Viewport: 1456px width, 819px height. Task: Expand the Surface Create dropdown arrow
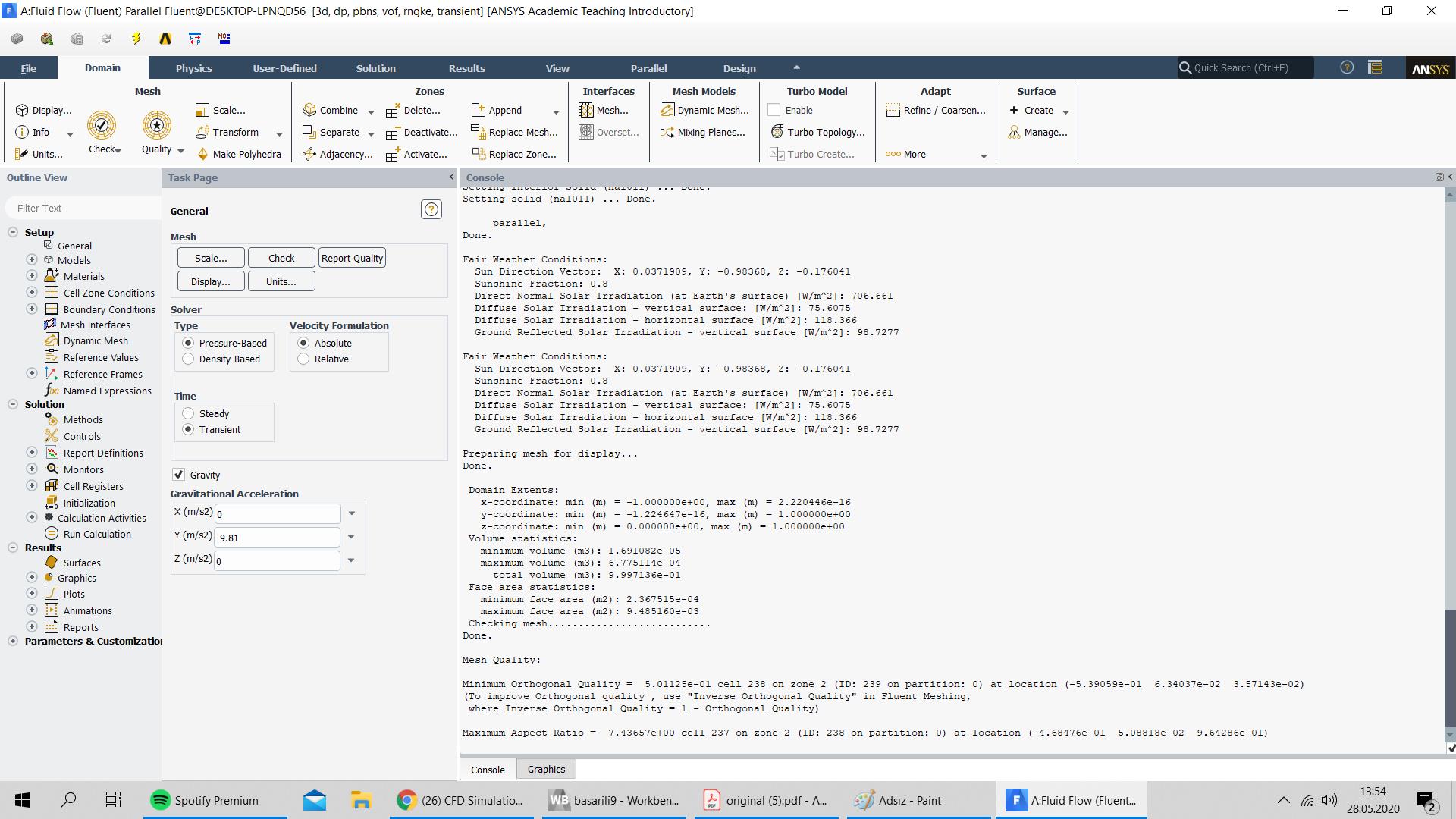[1065, 111]
